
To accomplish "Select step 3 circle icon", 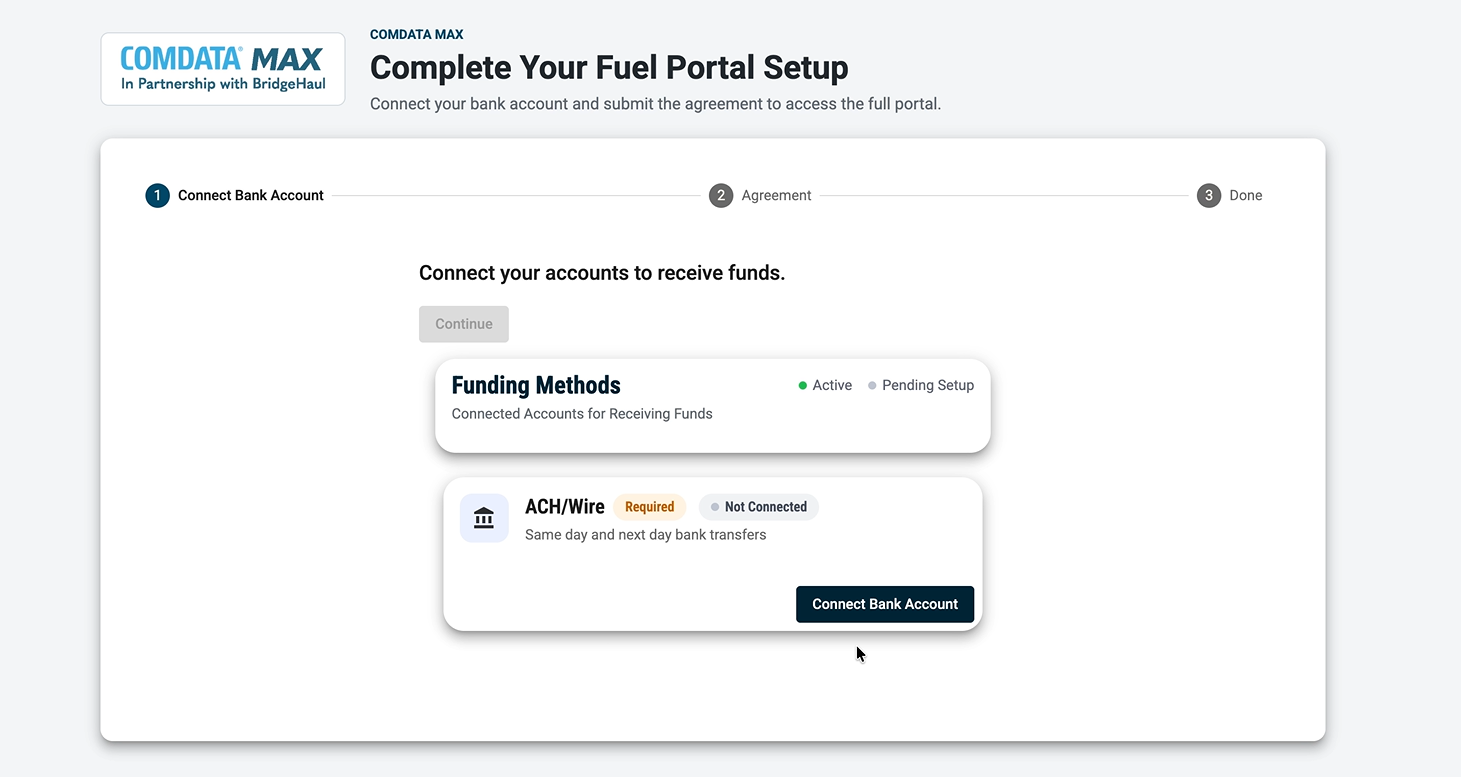I will click(1209, 195).
